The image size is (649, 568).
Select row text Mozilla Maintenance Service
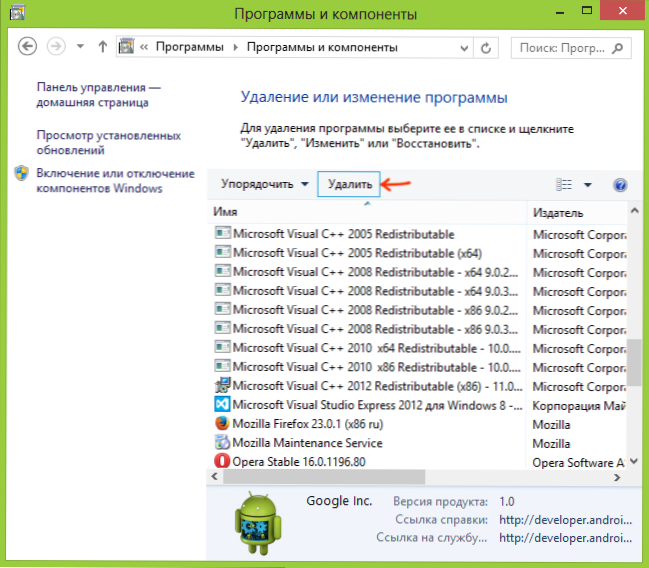tap(307, 443)
